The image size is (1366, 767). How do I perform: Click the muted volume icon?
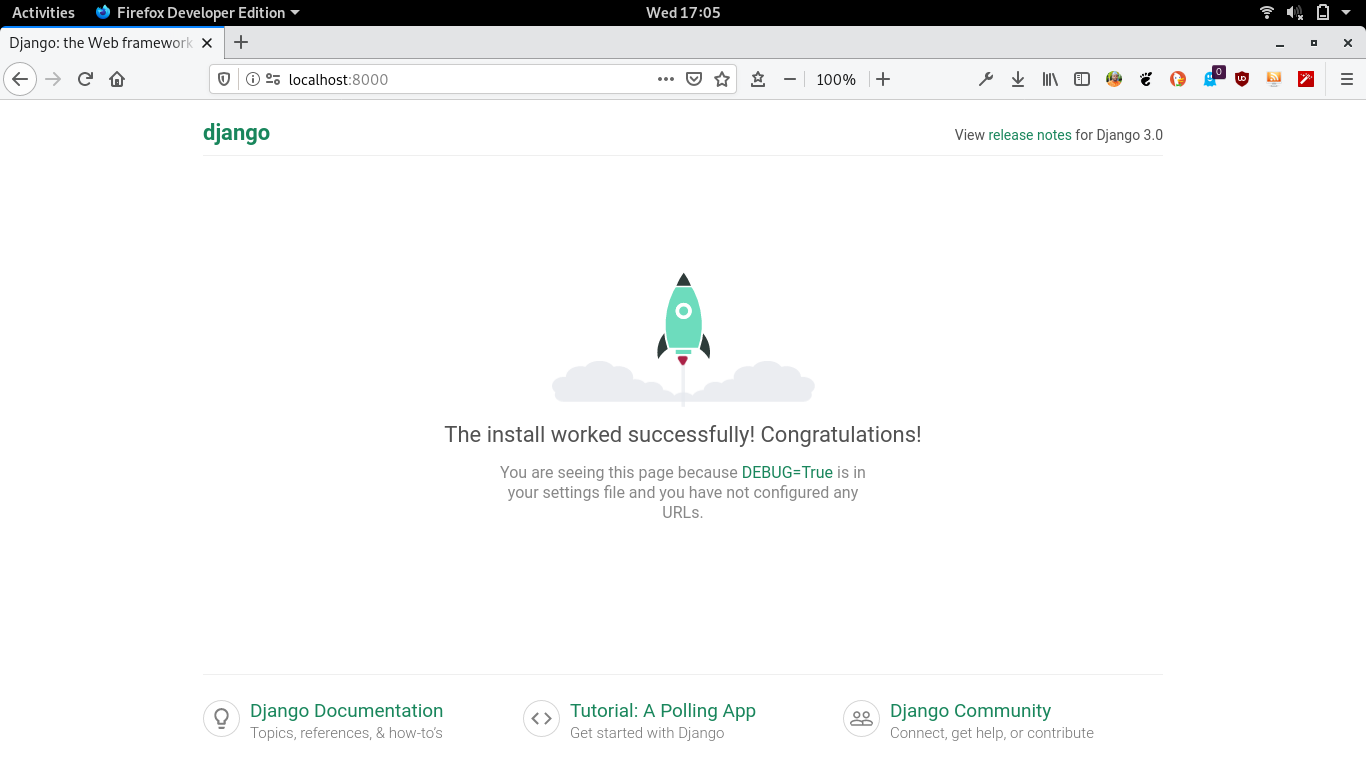[x=1294, y=13]
